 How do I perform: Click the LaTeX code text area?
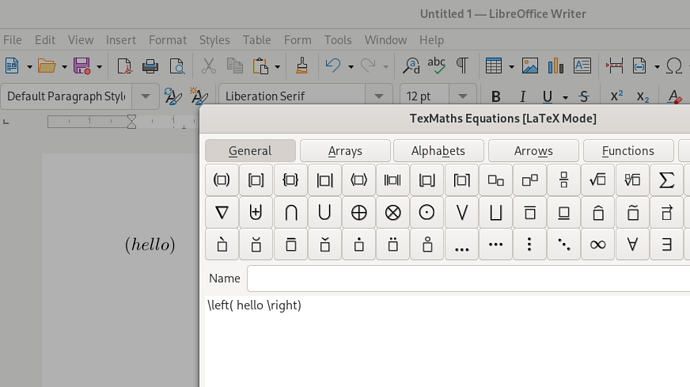pos(447,342)
